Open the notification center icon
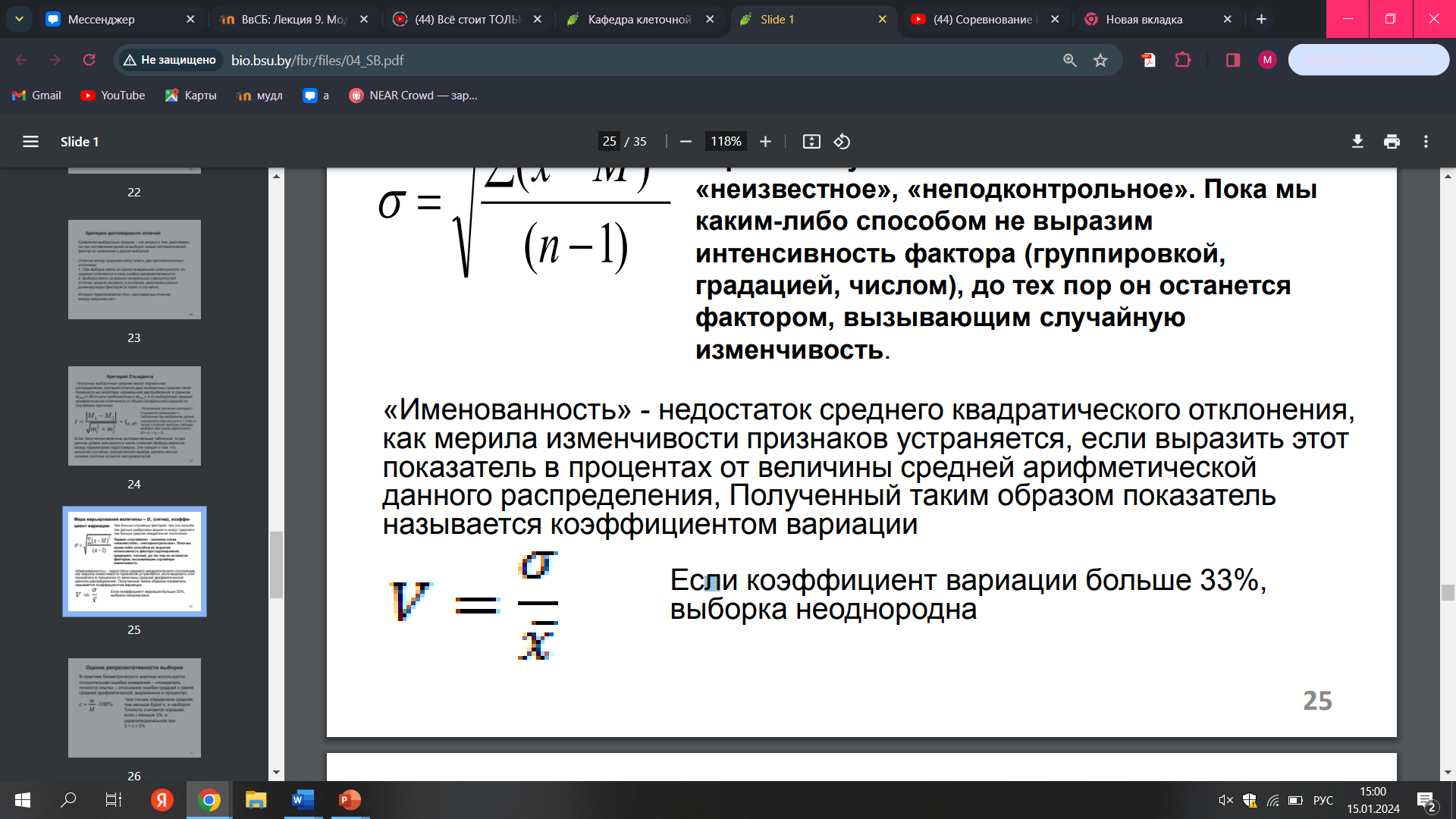This screenshot has width=1456, height=819. click(1426, 800)
